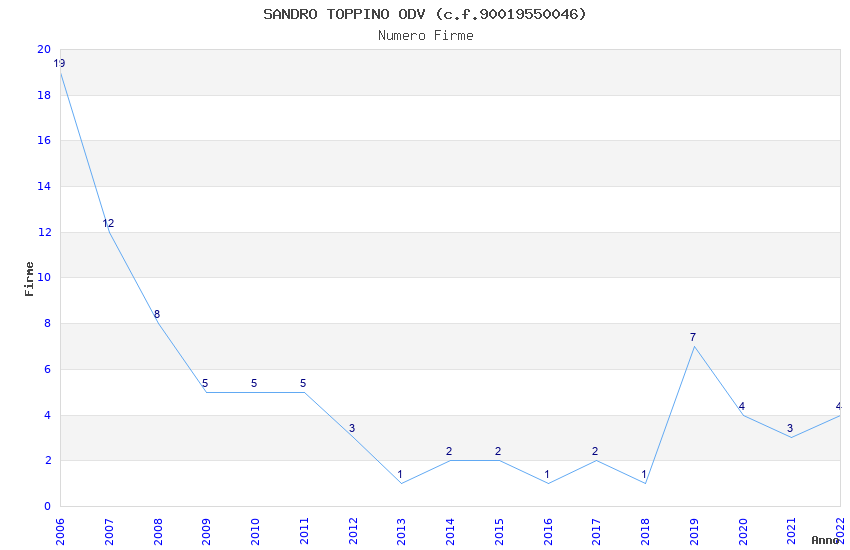The height and width of the screenshot is (550, 850).
Task: Select the year 2012 axis label
Action: tap(352, 531)
